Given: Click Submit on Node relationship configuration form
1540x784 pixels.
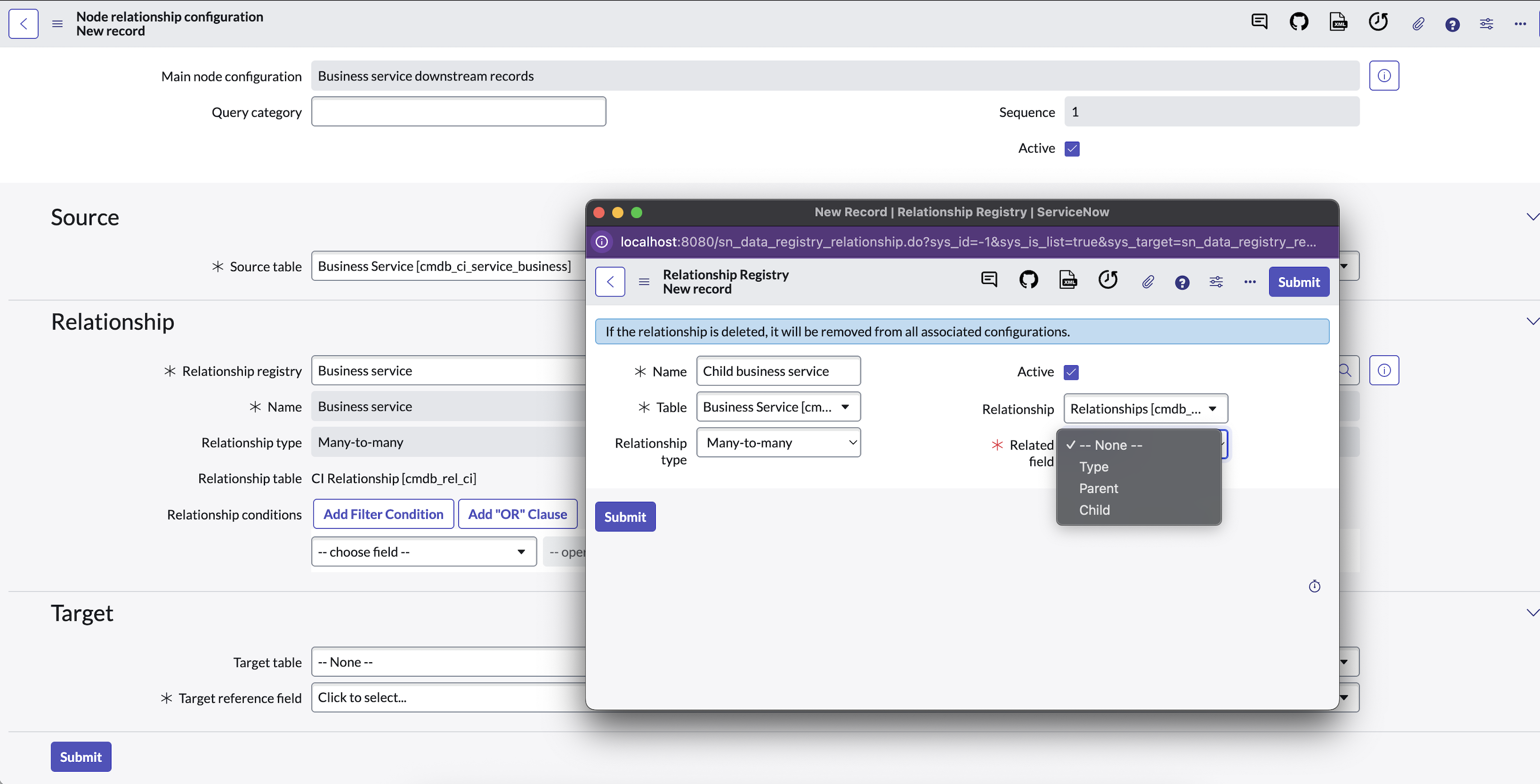Looking at the screenshot, I should [x=81, y=757].
